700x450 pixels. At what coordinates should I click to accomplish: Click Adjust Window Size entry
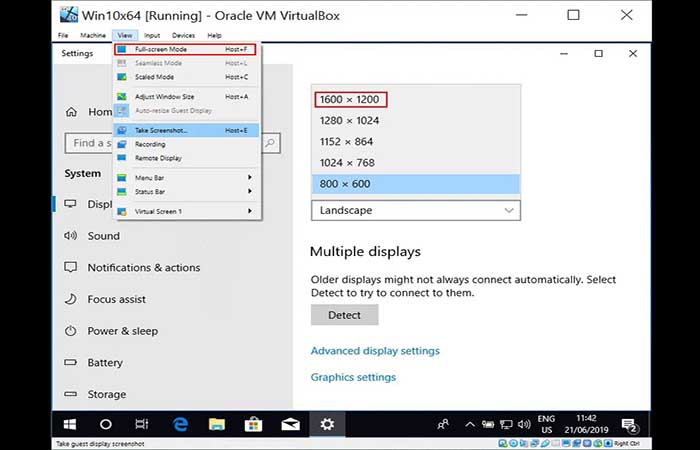coord(186,96)
